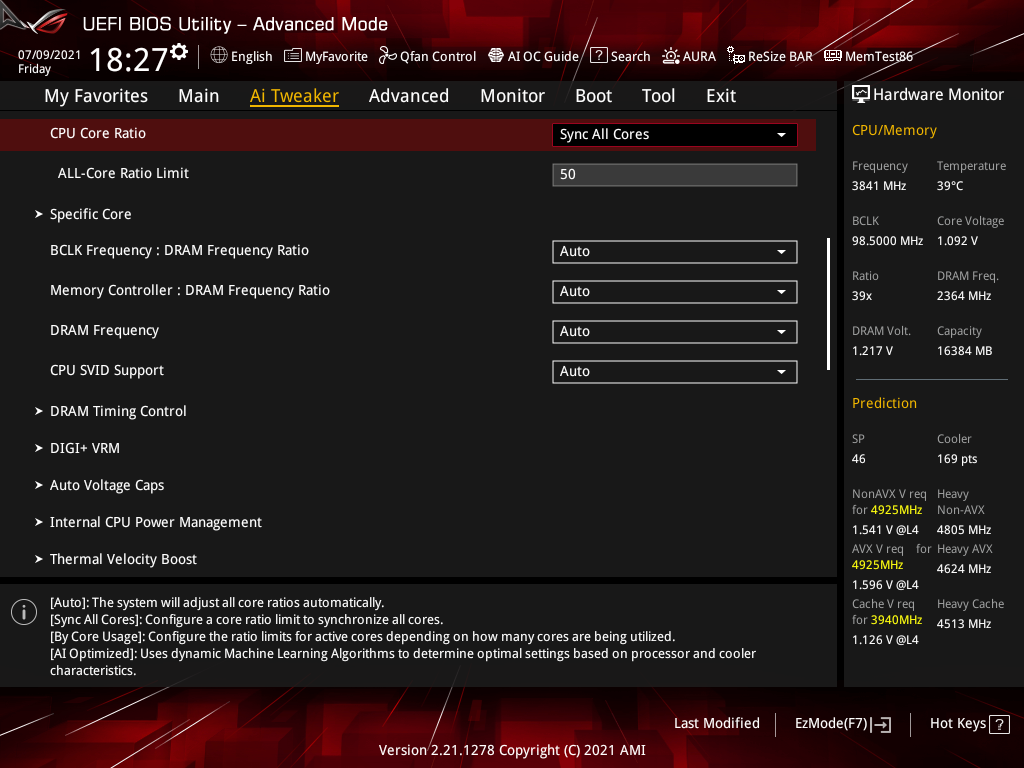The width and height of the screenshot is (1024, 768).
Task: Click the 3940MHz cache frequency text
Action: 896,620
